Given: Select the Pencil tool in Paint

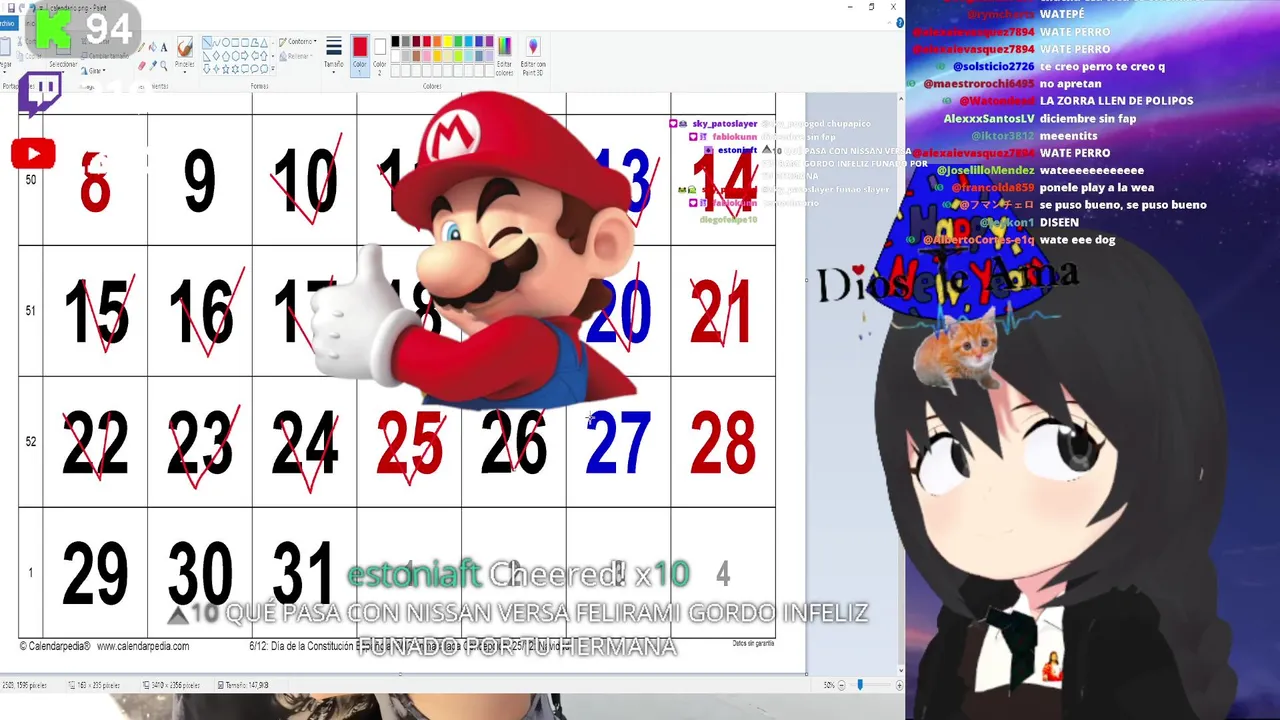Looking at the screenshot, I should [141, 47].
